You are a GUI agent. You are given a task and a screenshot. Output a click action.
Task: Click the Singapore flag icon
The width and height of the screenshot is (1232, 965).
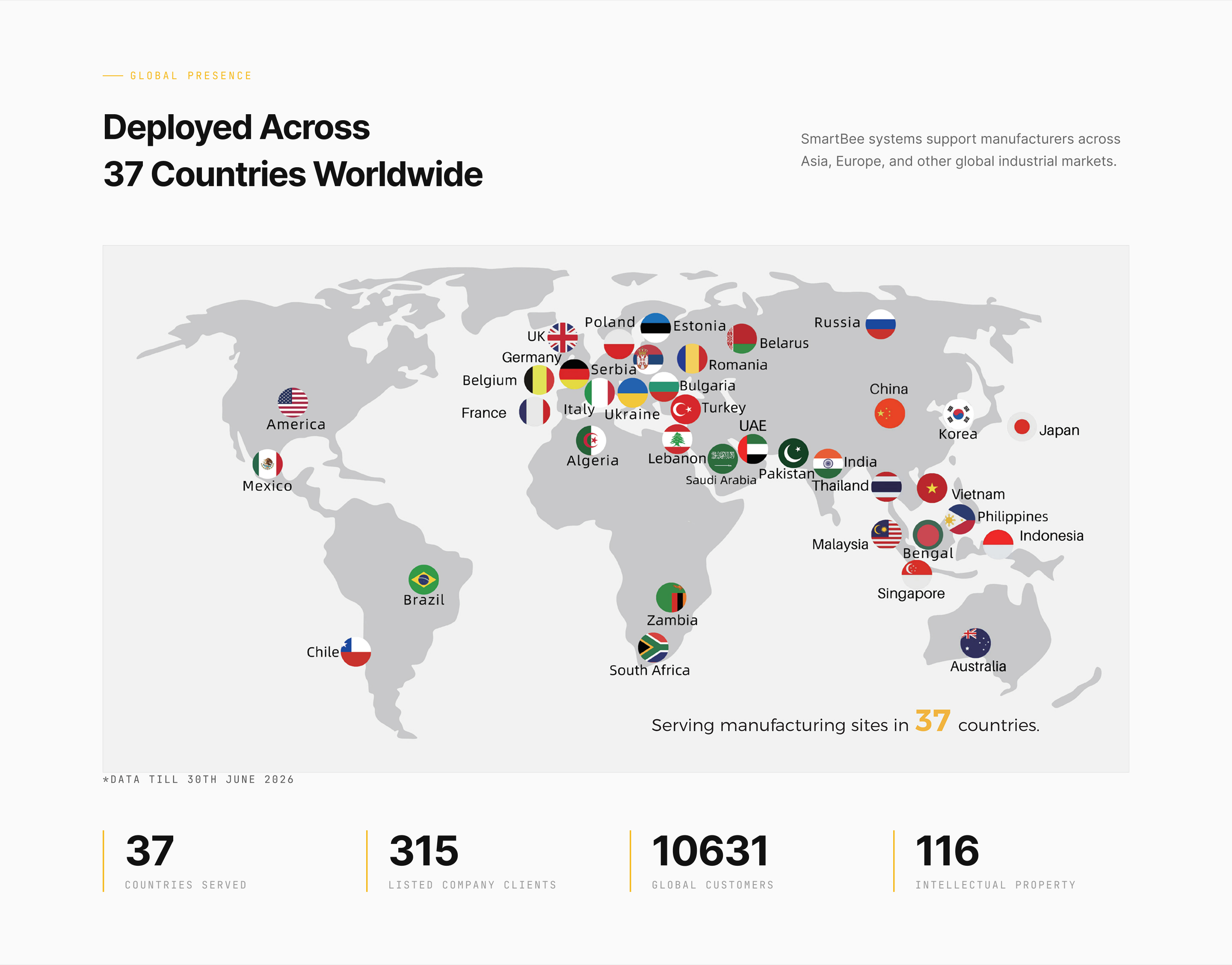(x=916, y=574)
